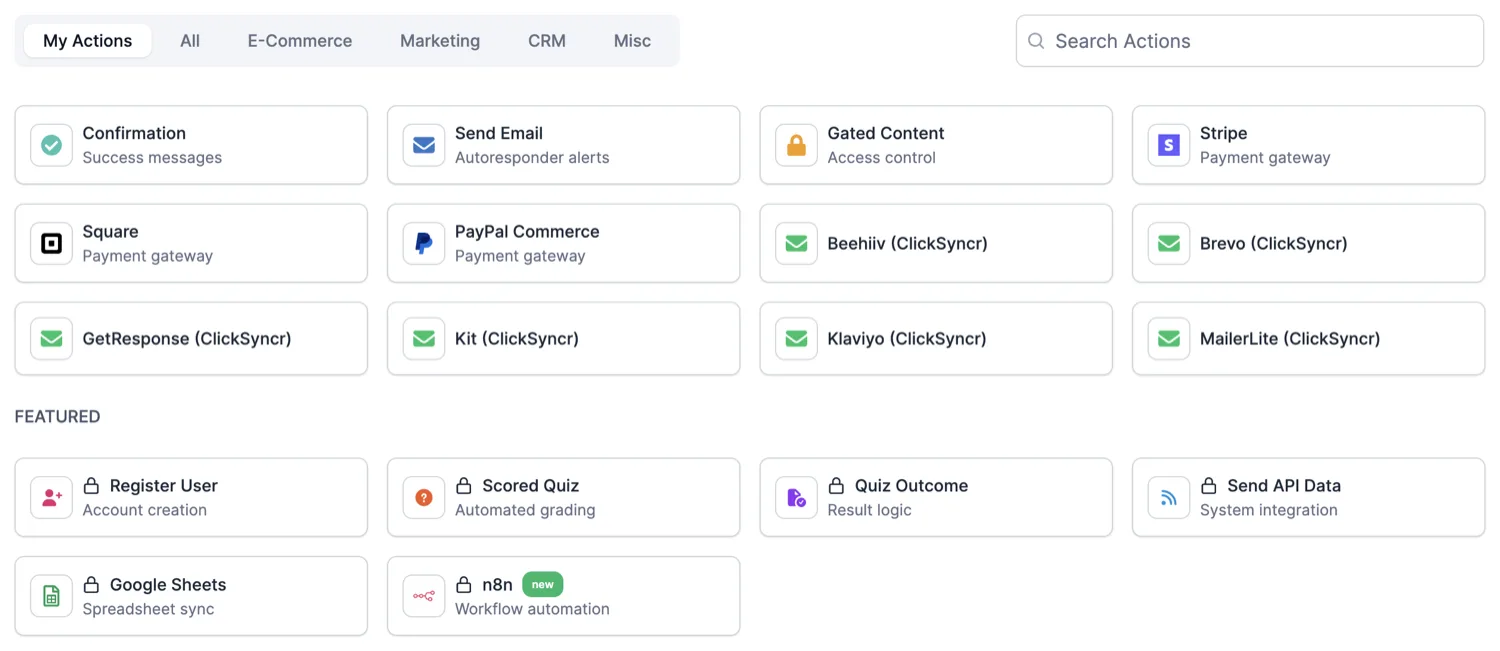This screenshot has width=1500, height=651.
Task: Click the MailerLite green envelope icon
Action: pos(1169,339)
